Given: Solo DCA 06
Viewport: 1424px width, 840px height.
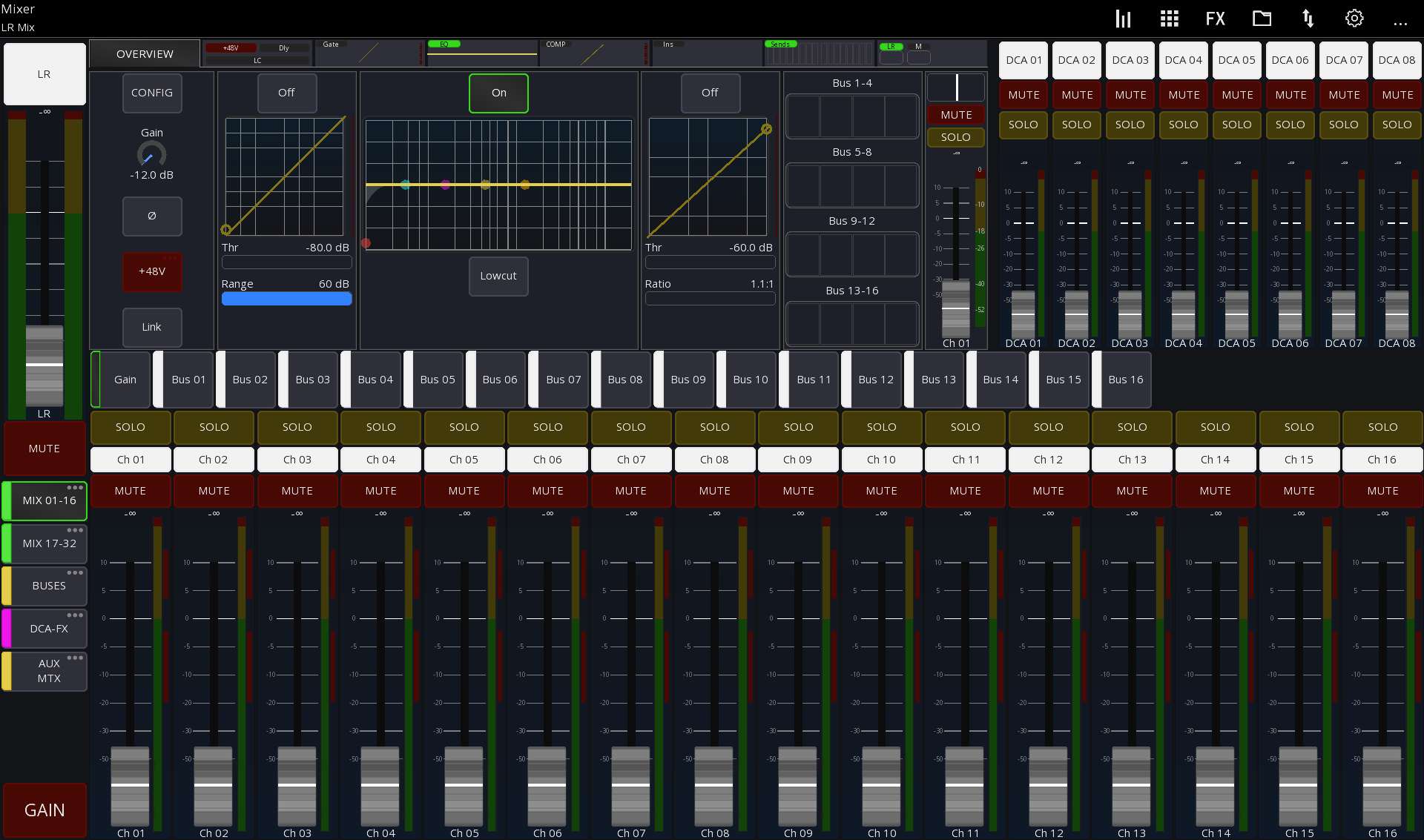Looking at the screenshot, I should pos(1290,125).
